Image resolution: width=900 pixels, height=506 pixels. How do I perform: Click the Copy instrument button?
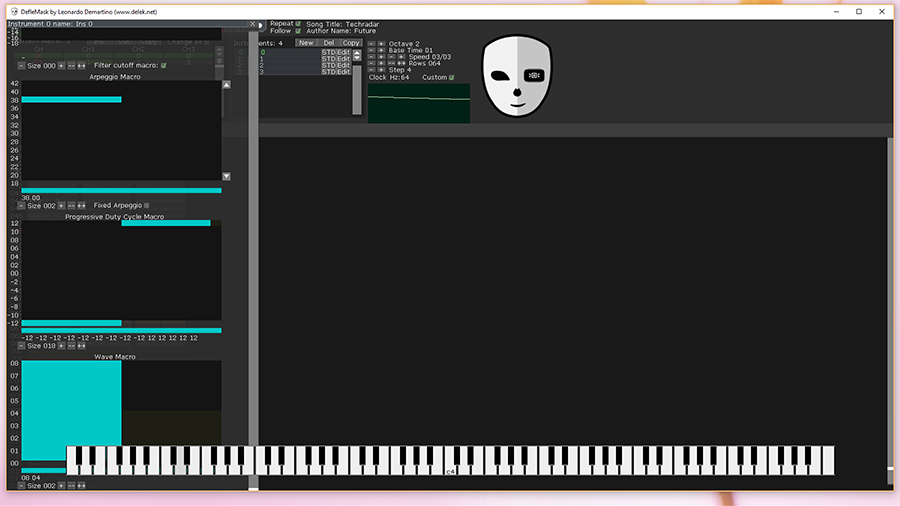click(351, 43)
